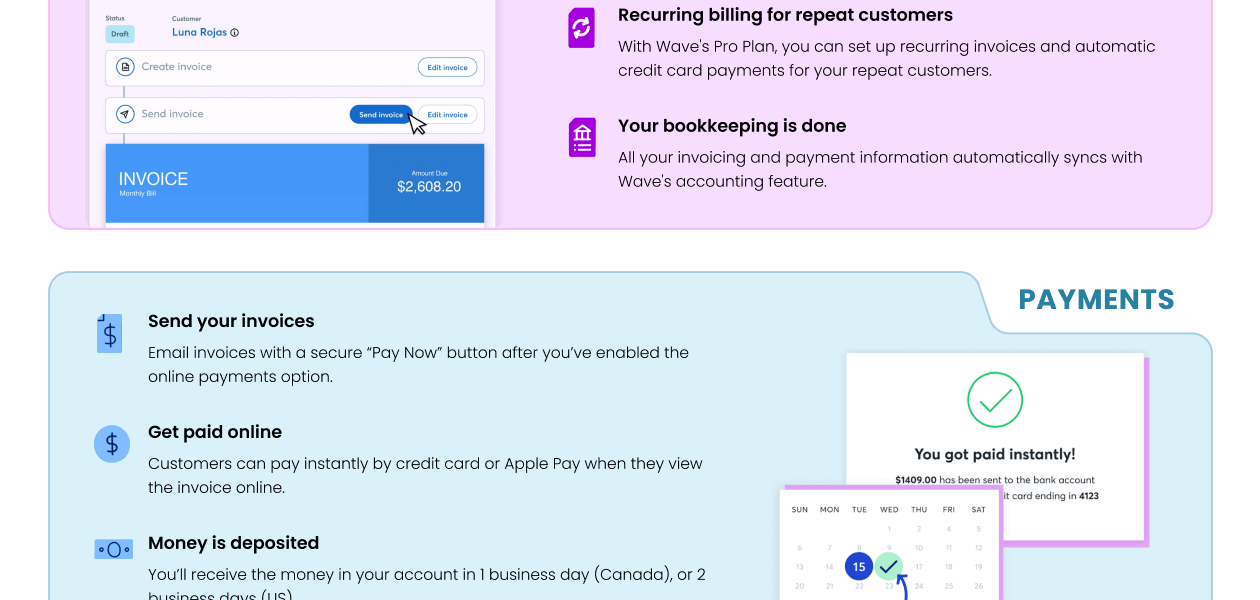Click the recurring billing circular arrows icon

[x=581, y=28]
